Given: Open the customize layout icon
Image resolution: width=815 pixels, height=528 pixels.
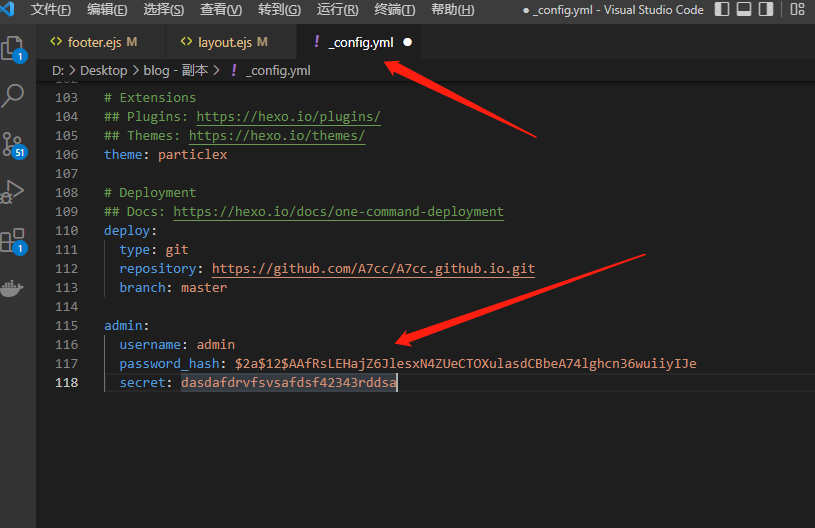Looking at the screenshot, I should coord(797,9).
